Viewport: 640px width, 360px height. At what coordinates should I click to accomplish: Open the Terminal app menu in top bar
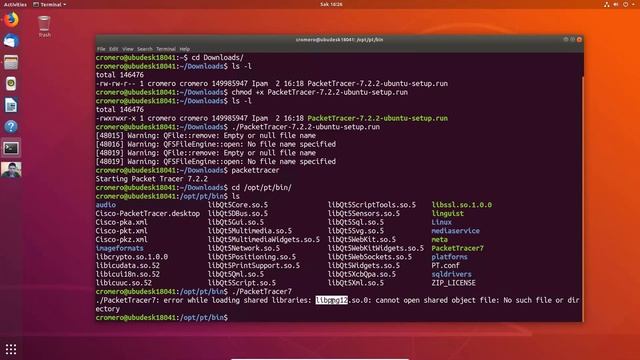point(50,4)
